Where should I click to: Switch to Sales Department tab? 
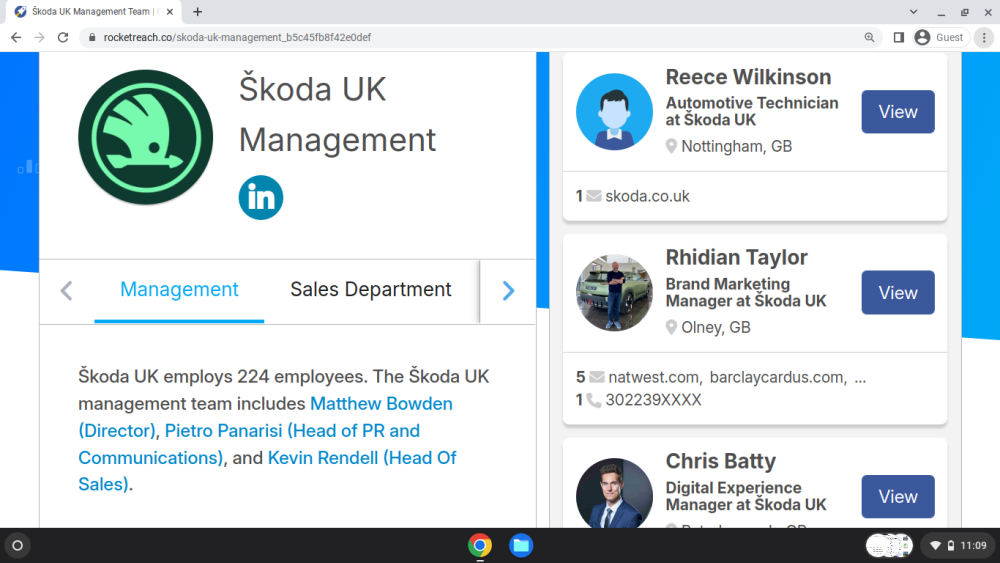tap(371, 289)
